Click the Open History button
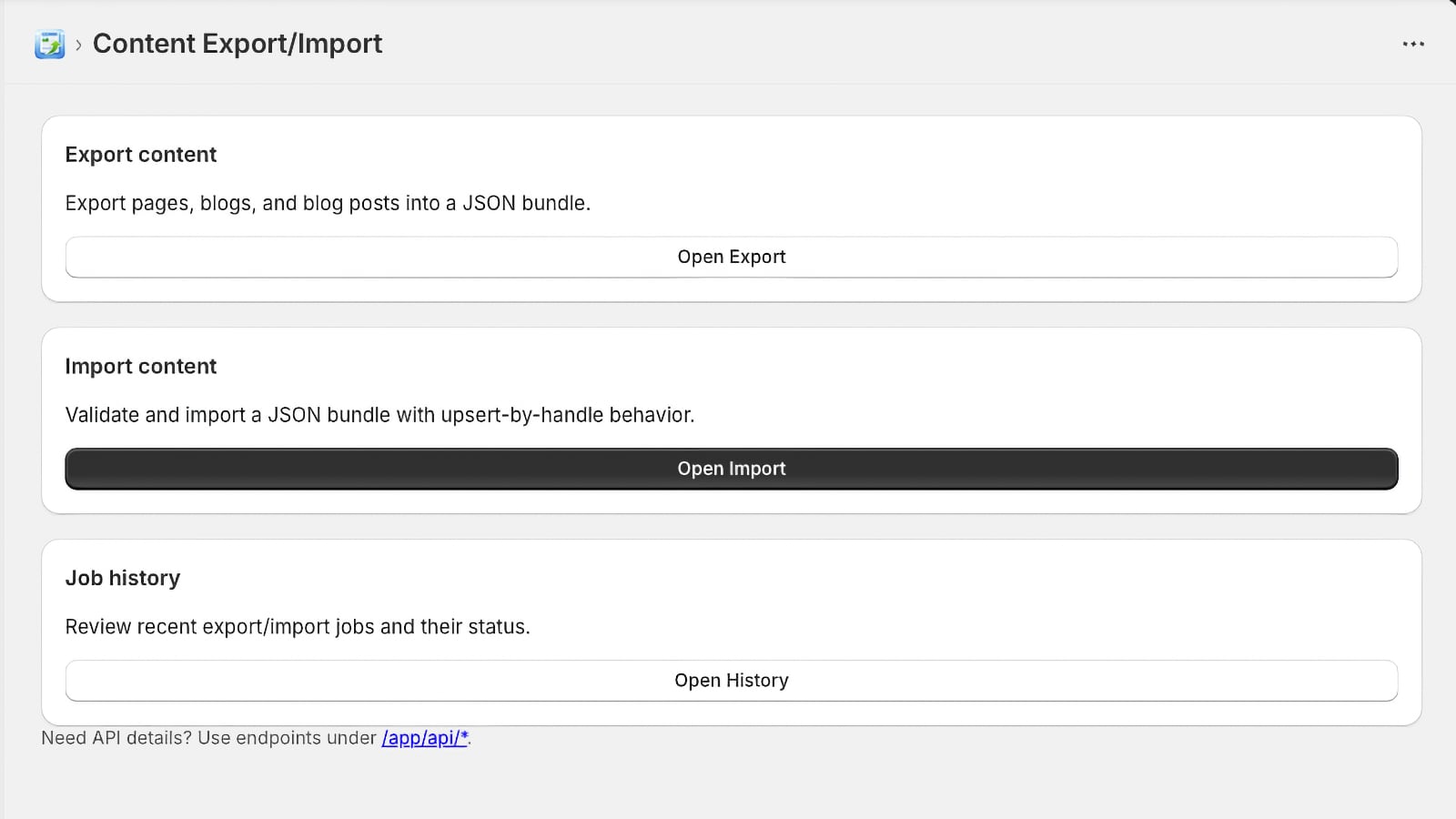The width and height of the screenshot is (1456, 819). click(x=732, y=681)
